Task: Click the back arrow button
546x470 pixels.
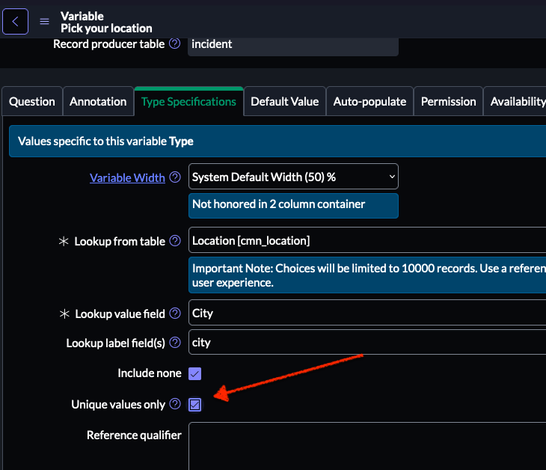Action: (15, 22)
